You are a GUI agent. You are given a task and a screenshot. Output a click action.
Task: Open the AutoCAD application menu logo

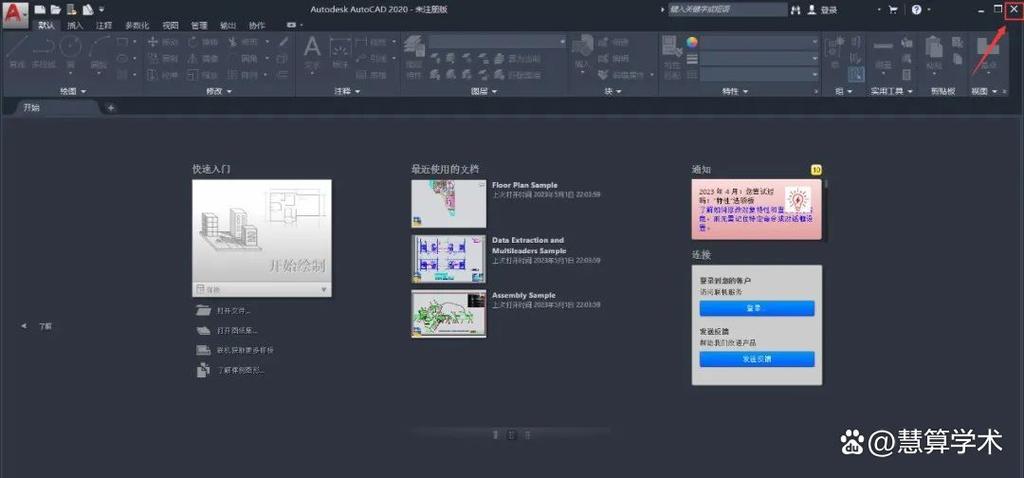pyautogui.click(x=14, y=15)
